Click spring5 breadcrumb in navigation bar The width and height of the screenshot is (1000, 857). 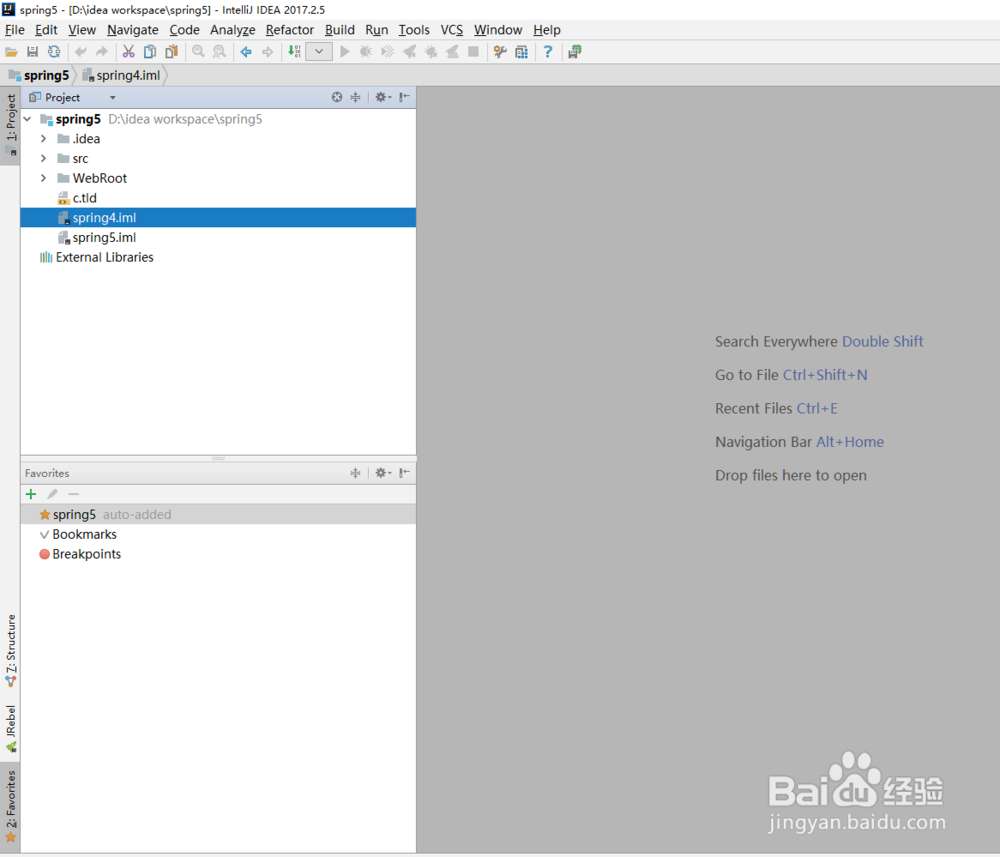point(39,75)
